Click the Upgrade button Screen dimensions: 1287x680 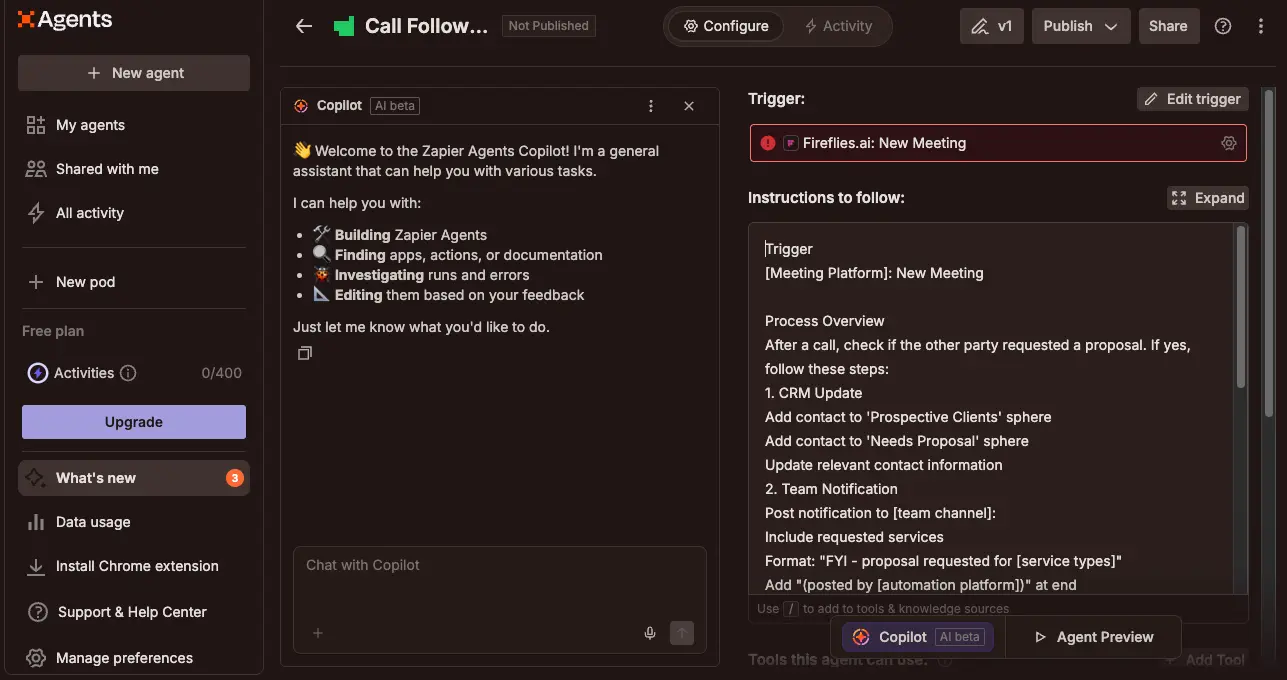[x=133, y=422]
